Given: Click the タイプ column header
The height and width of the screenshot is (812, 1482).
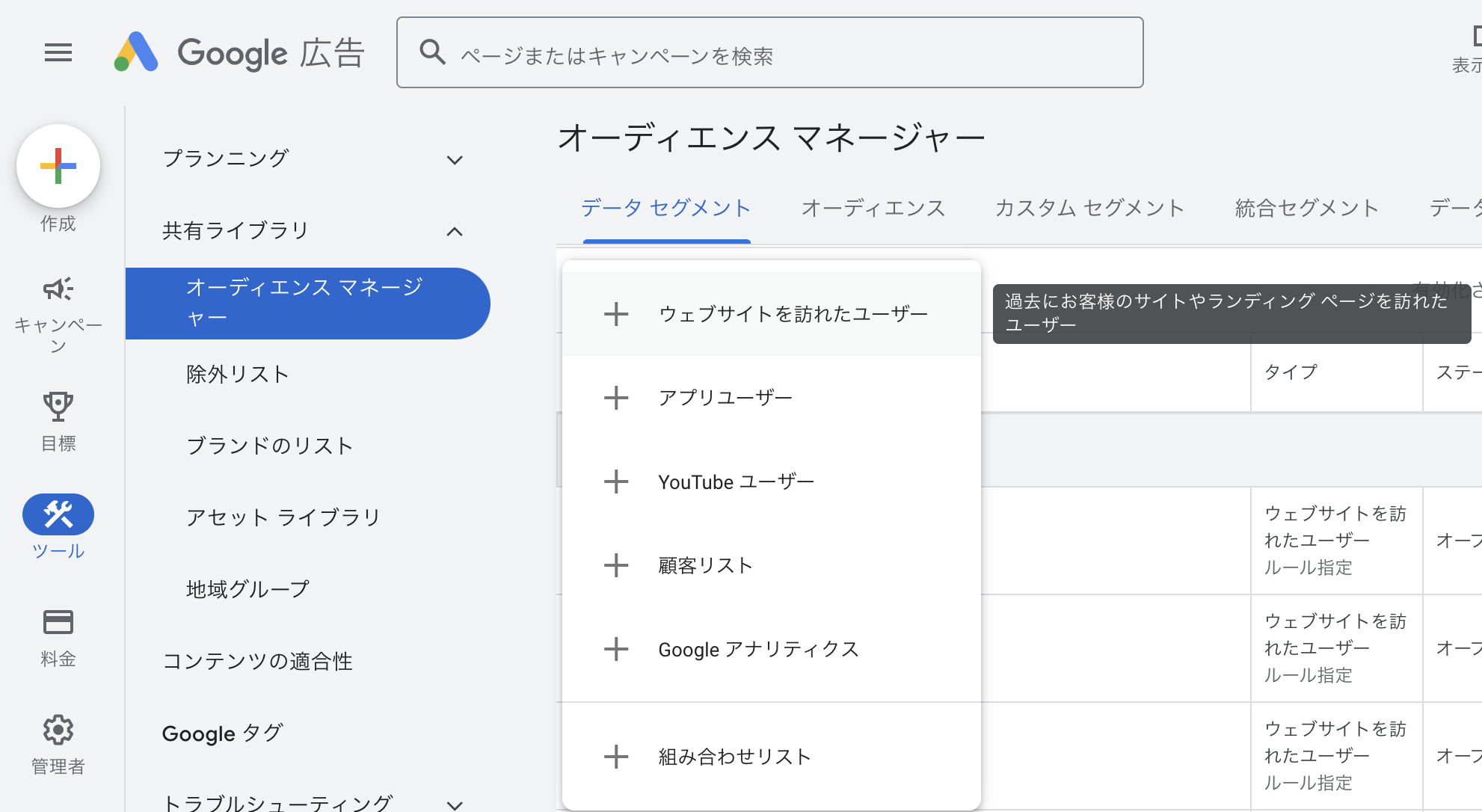Looking at the screenshot, I should coord(1291,372).
